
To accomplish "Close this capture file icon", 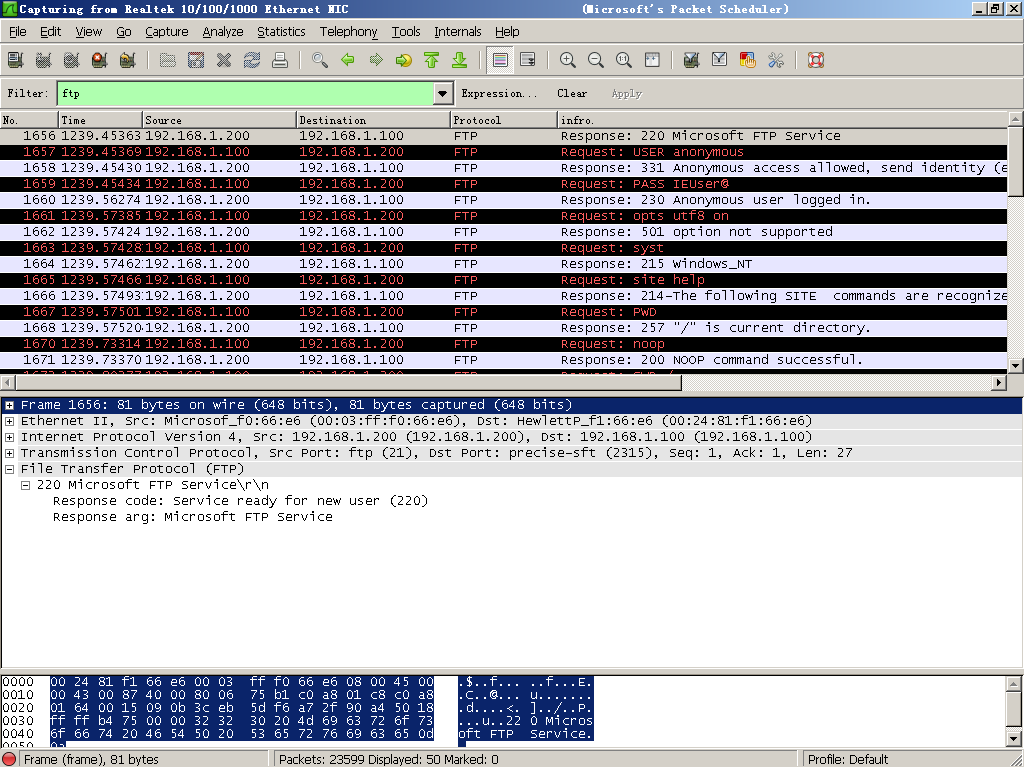I will coord(224,60).
